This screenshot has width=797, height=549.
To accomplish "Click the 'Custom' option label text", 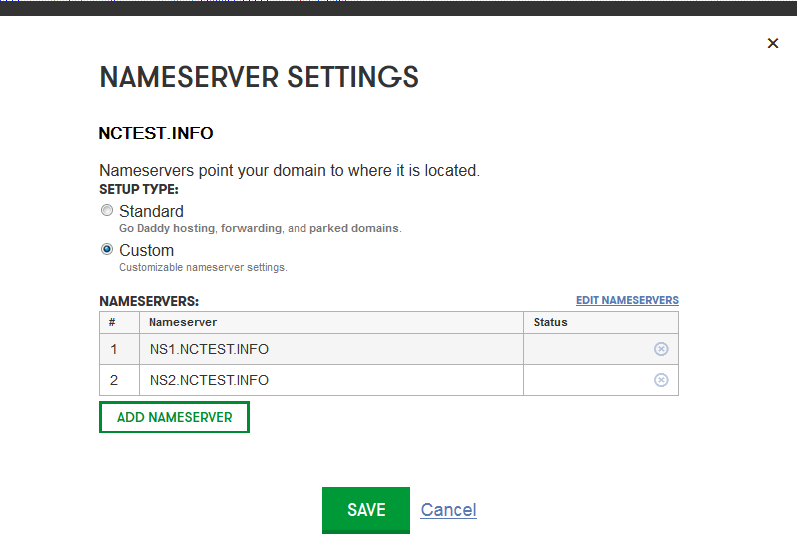I will [146, 250].
